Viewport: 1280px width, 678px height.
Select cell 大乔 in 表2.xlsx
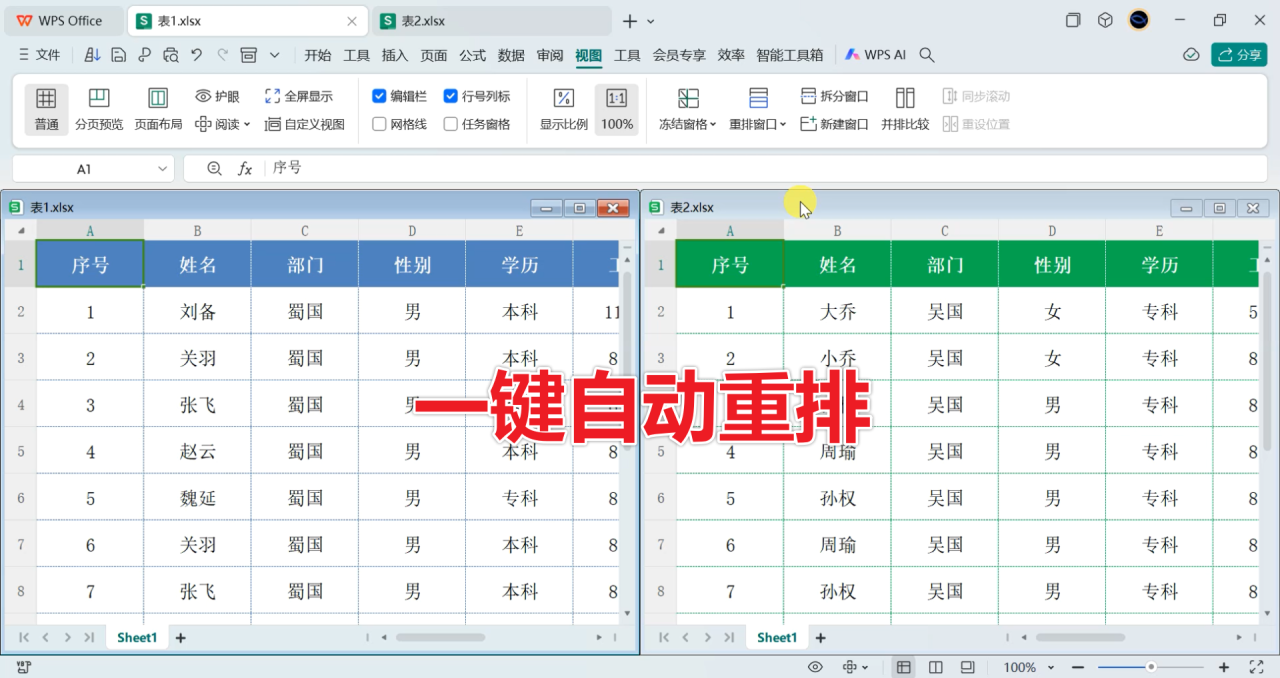tap(837, 312)
